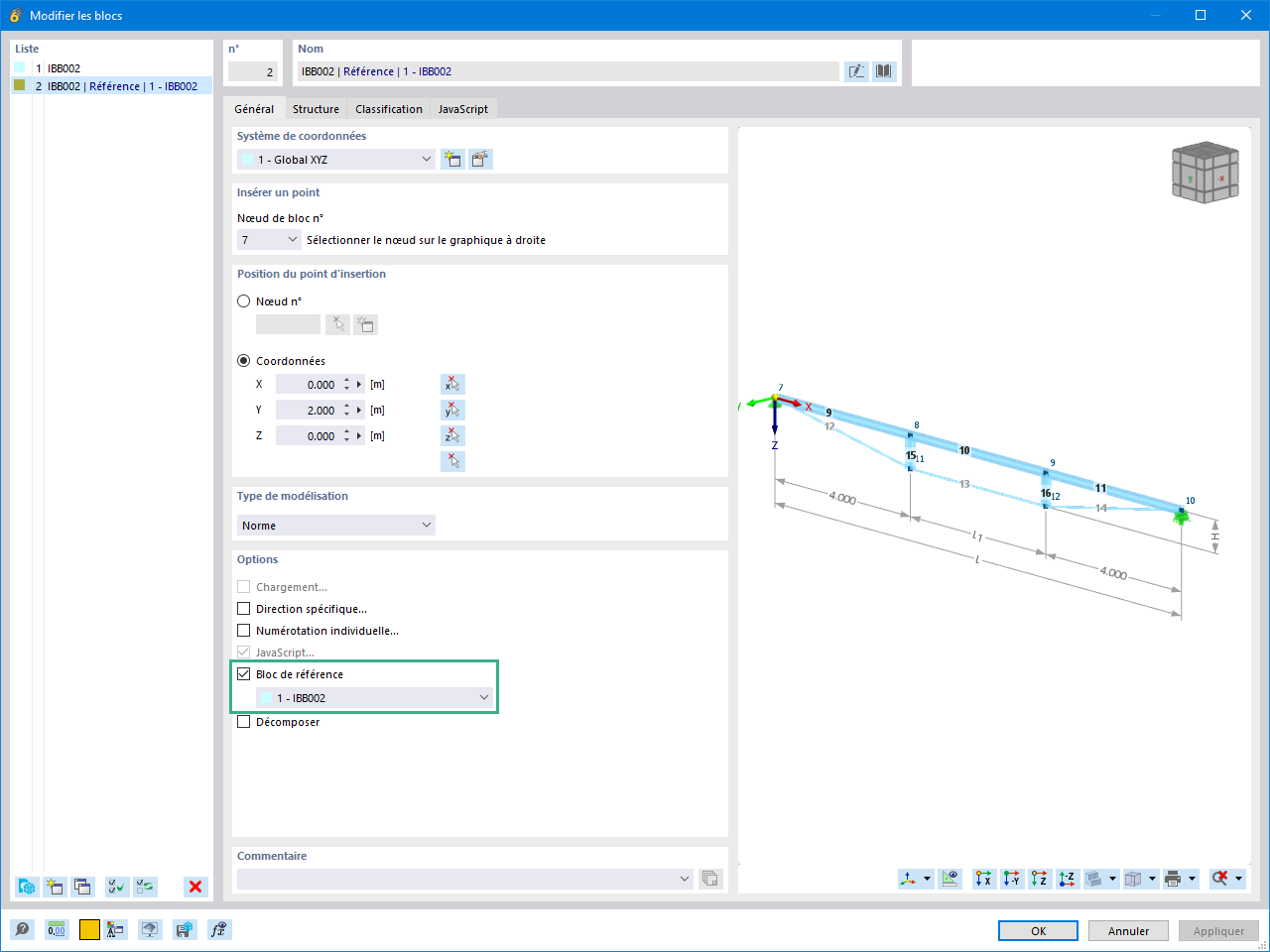Click the print graphic icon
Image resolution: width=1270 pixels, height=952 pixels.
[x=1174, y=879]
